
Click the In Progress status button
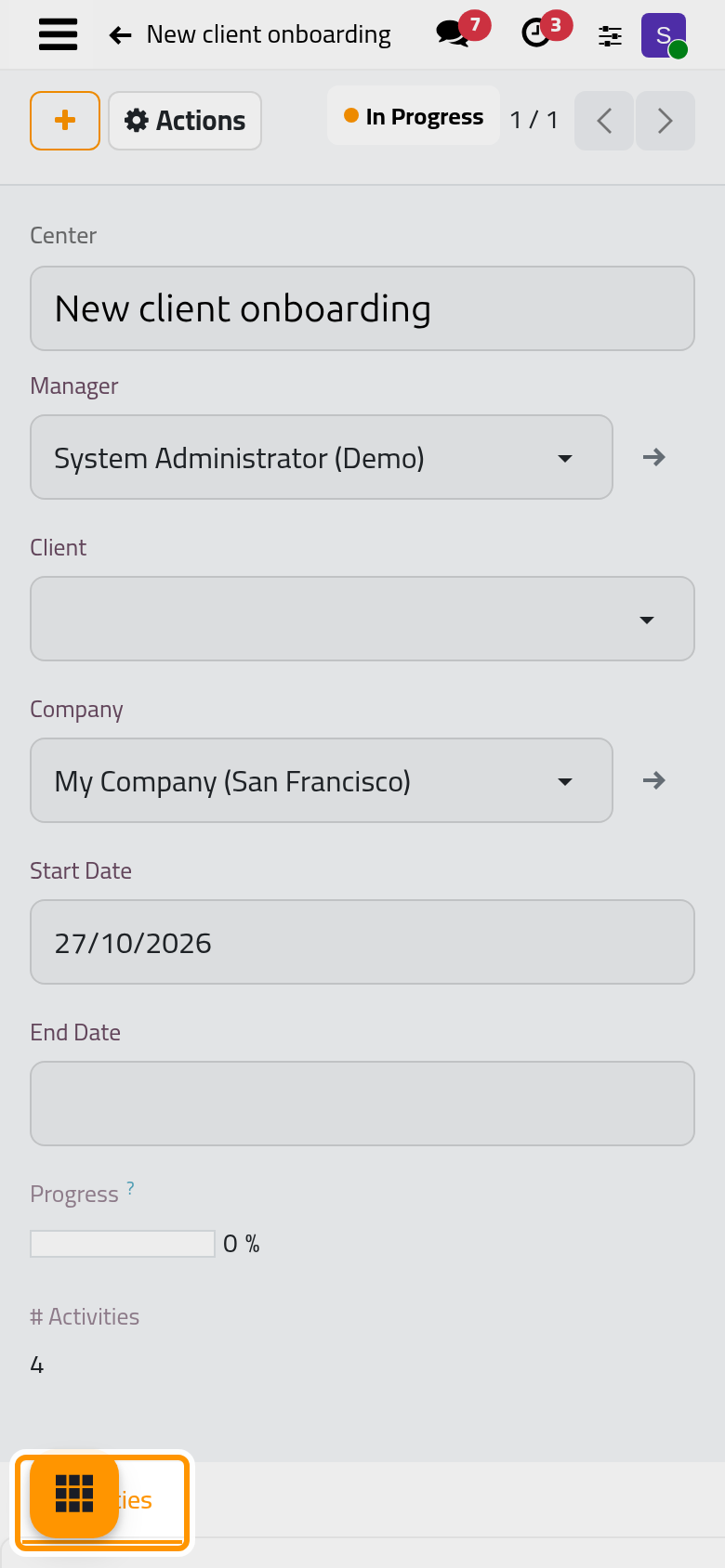[414, 116]
